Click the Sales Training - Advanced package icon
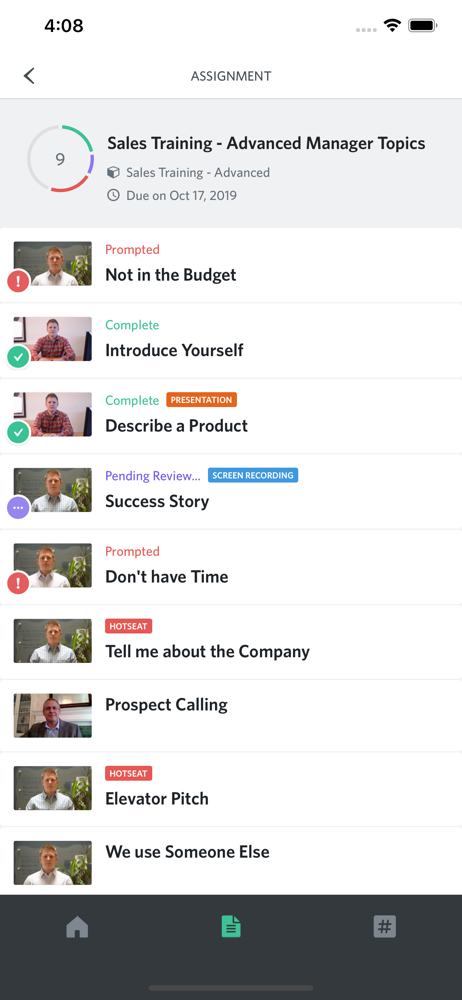 point(113,172)
